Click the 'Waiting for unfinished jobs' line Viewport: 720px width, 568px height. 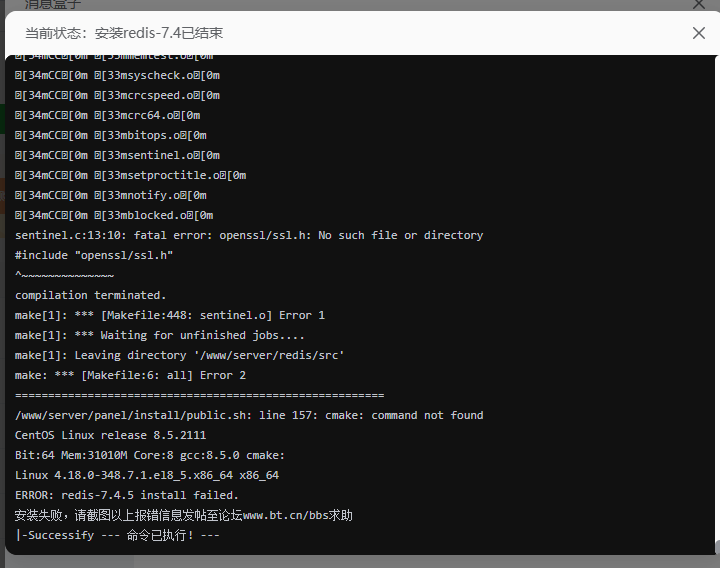point(160,335)
